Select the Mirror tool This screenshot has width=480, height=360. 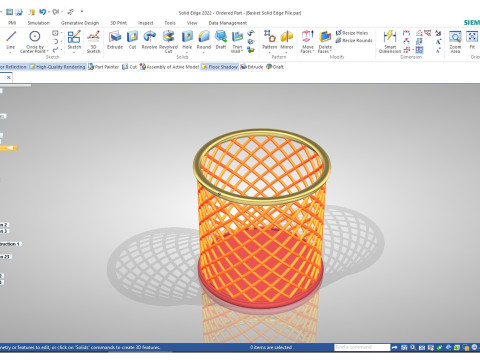tap(287, 39)
